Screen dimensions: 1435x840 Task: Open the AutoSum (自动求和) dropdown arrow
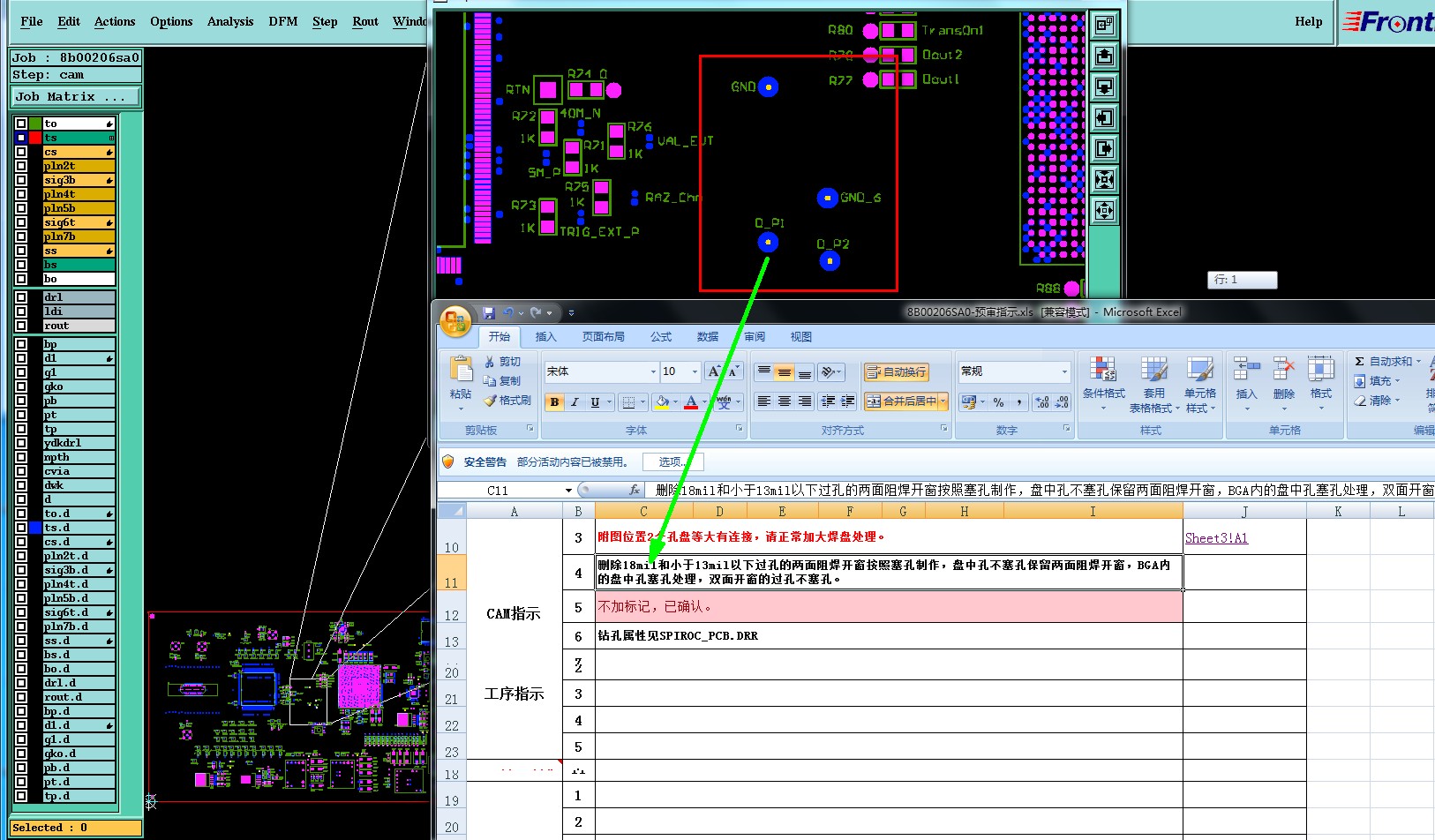pyautogui.click(x=1418, y=362)
